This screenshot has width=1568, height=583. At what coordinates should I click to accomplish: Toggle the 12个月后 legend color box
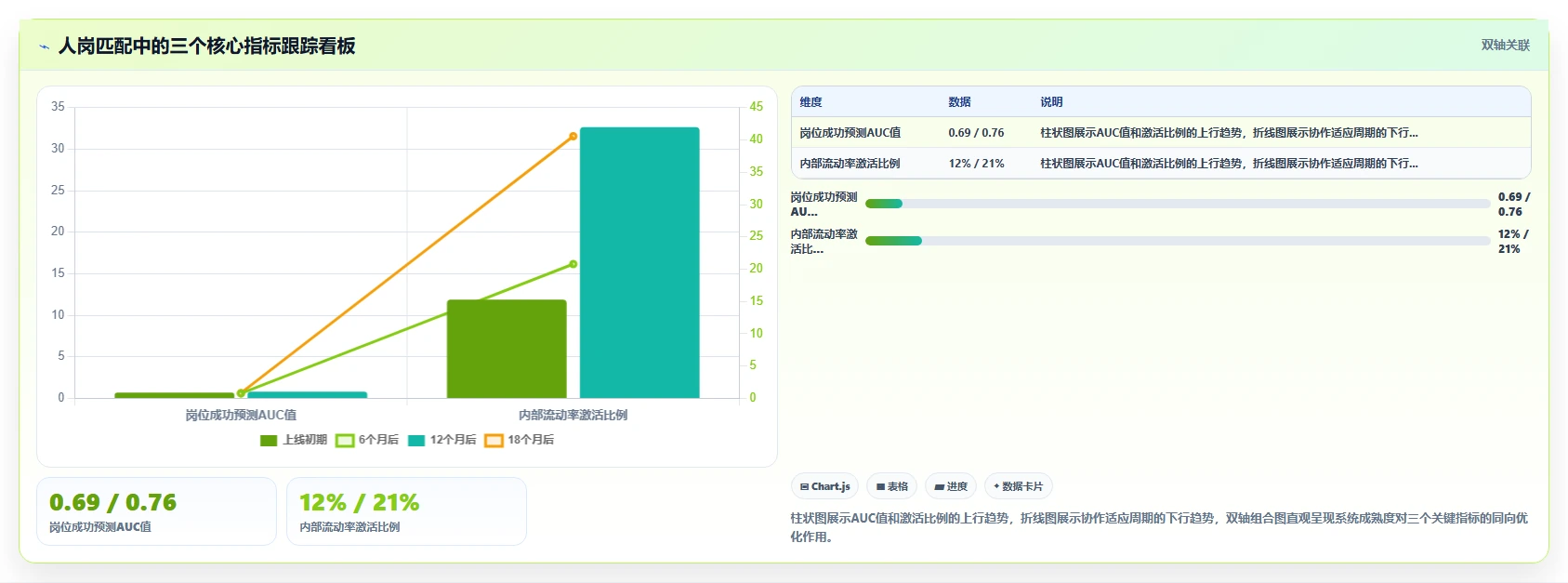coord(416,441)
